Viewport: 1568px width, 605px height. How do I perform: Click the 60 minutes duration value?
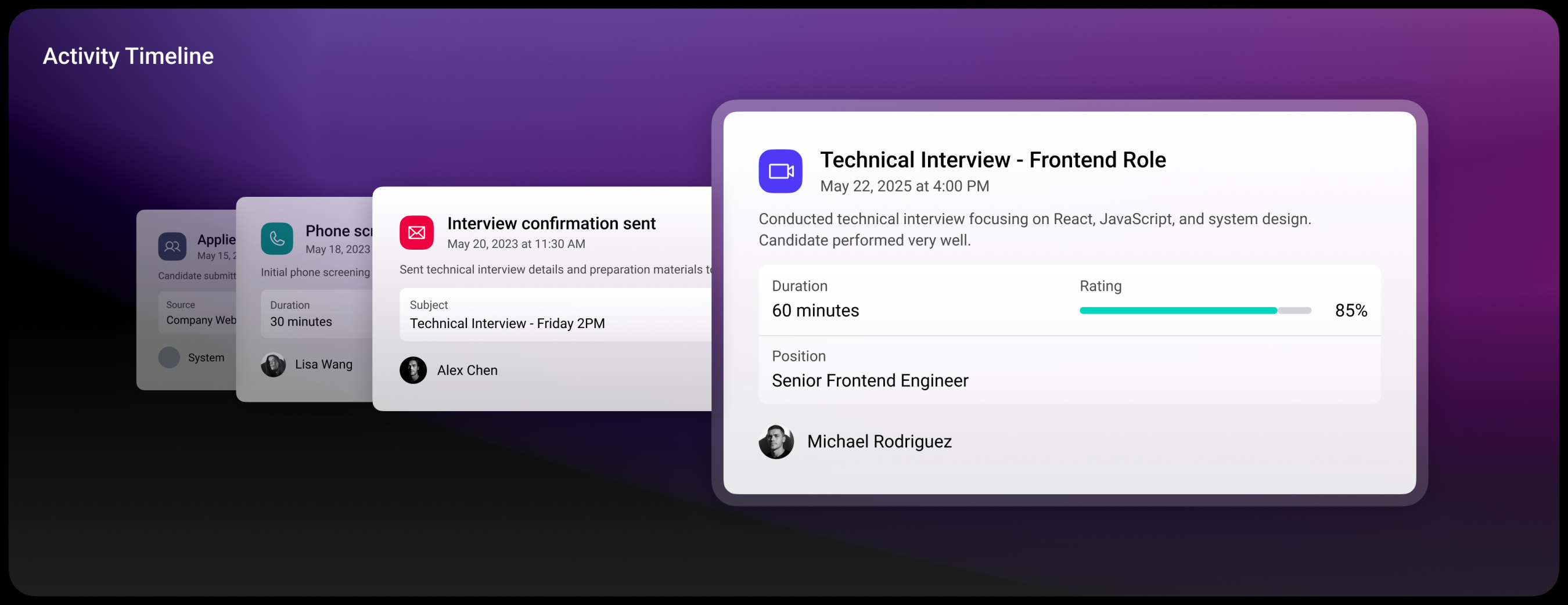[815, 311]
